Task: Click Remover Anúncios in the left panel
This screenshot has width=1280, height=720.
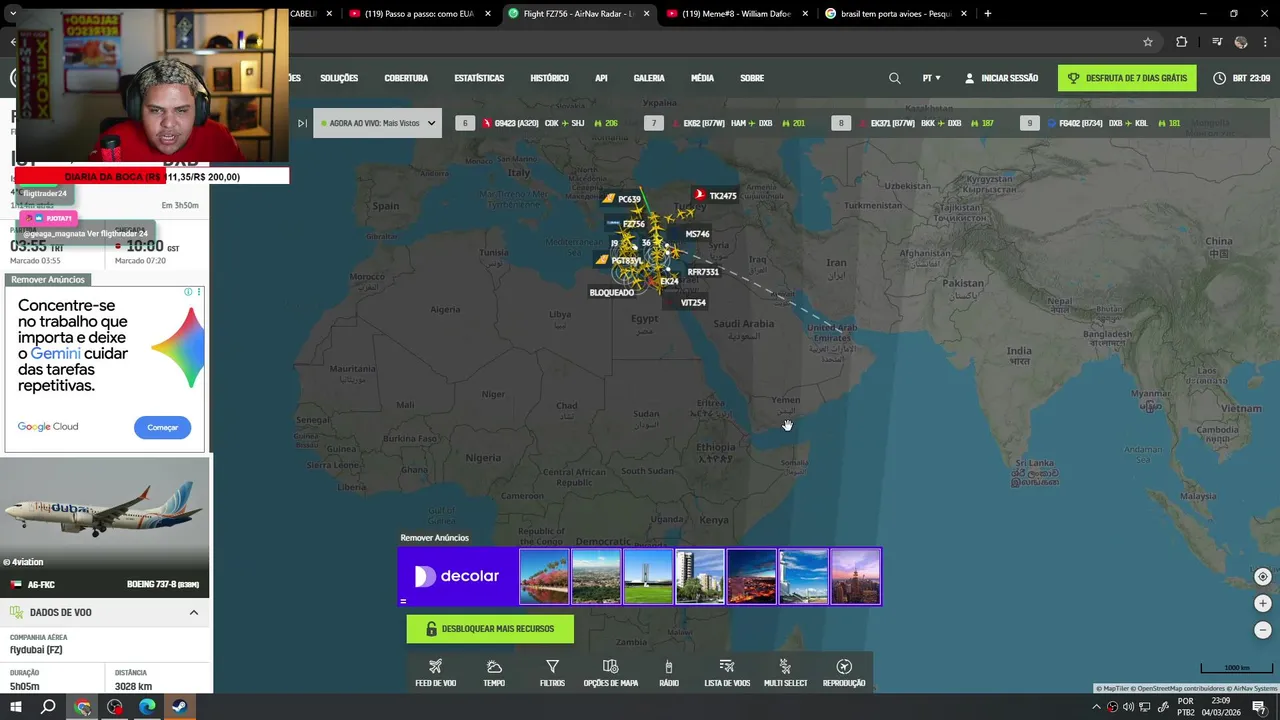Action: coord(48,280)
